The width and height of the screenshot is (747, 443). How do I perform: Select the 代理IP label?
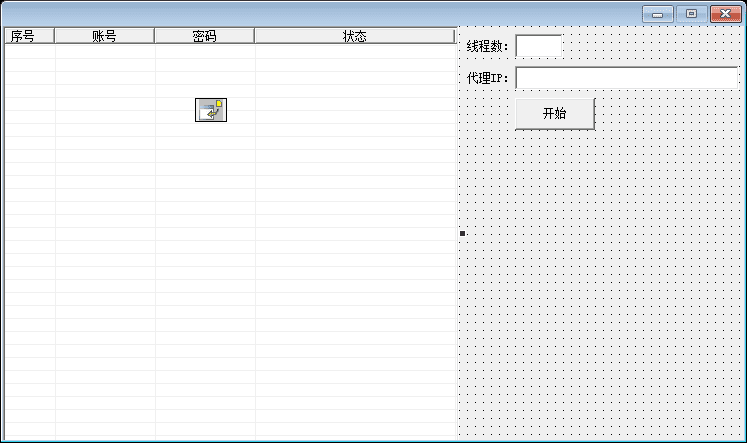487,78
